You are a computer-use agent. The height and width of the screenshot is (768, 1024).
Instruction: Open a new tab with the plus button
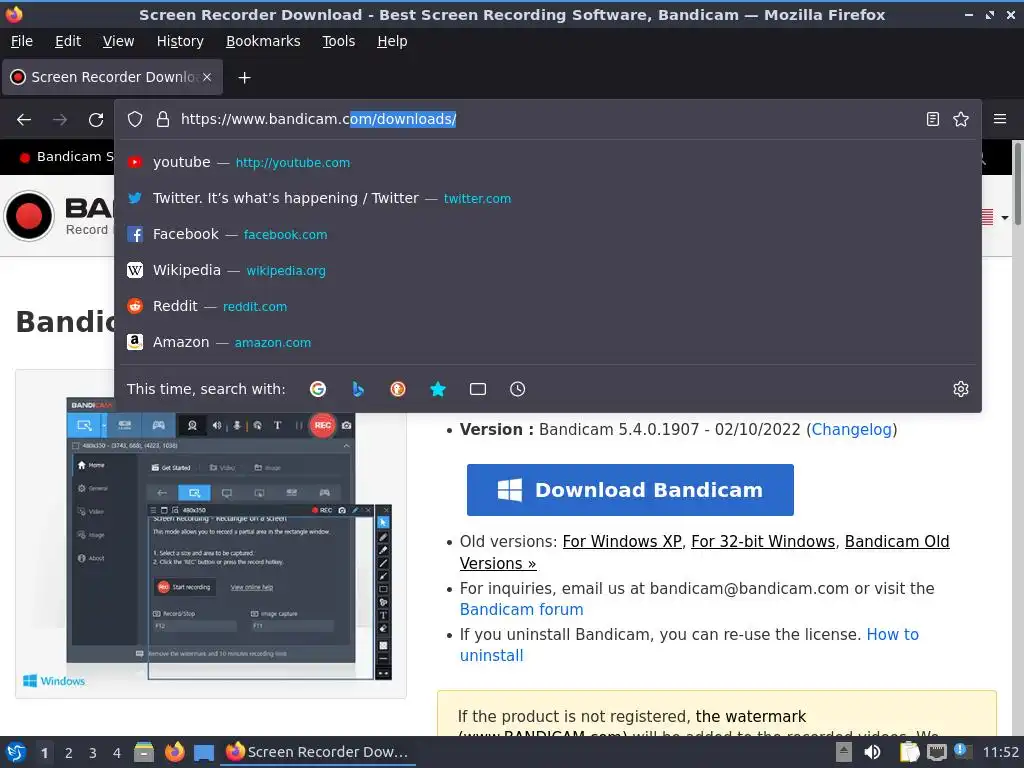[x=244, y=78]
